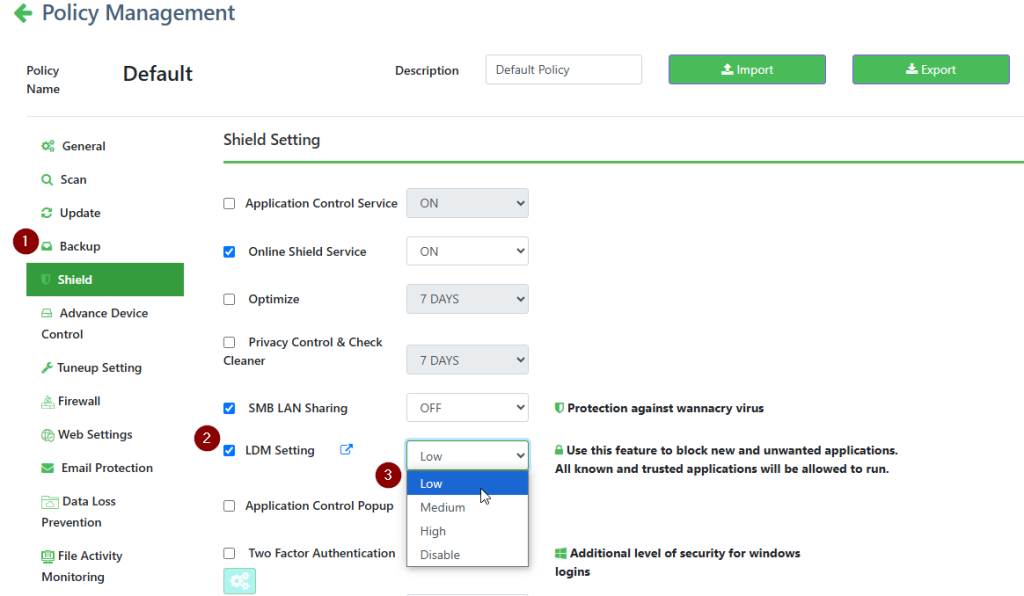Open Scan section in sidebar
Screen dimensions: 1024x596
point(73,180)
